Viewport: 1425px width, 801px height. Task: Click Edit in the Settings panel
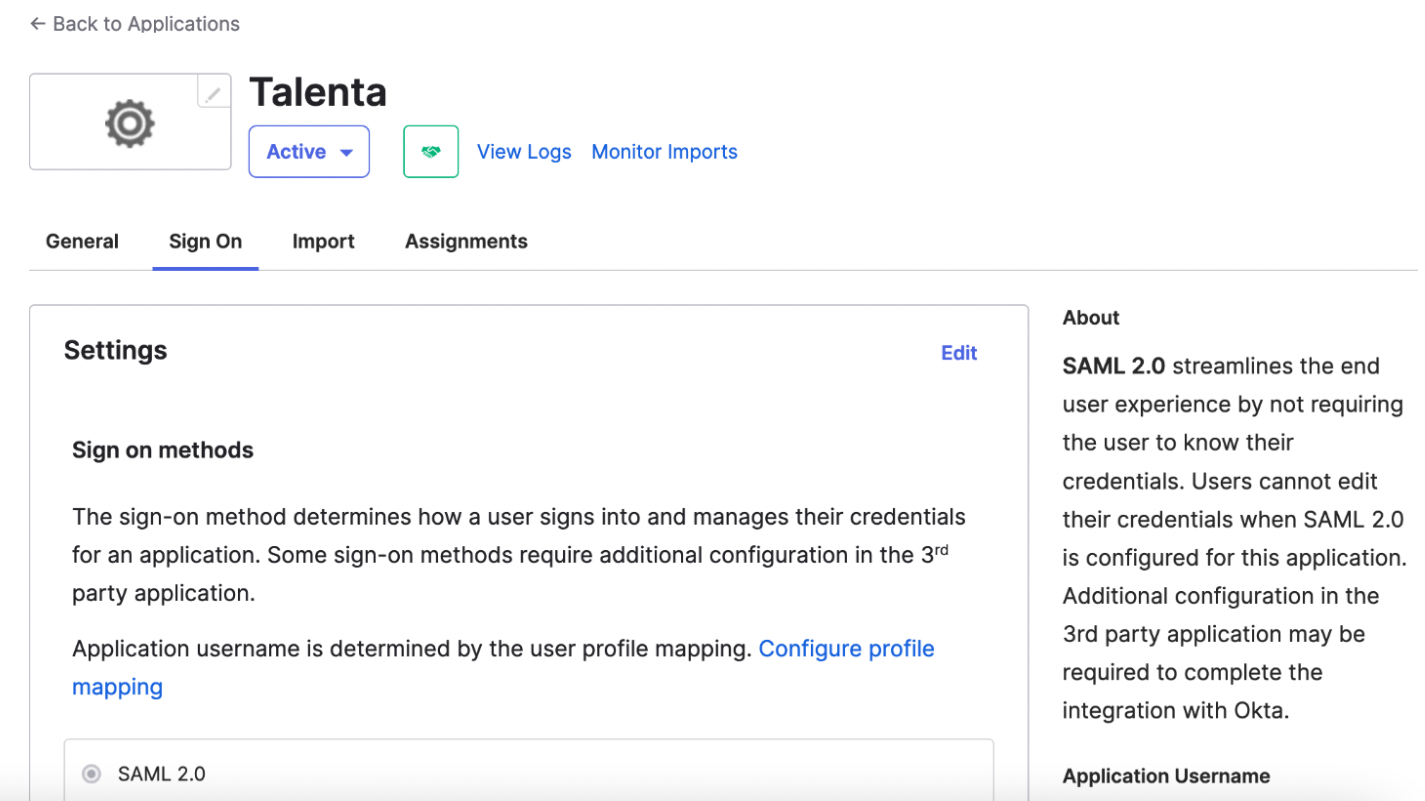958,353
